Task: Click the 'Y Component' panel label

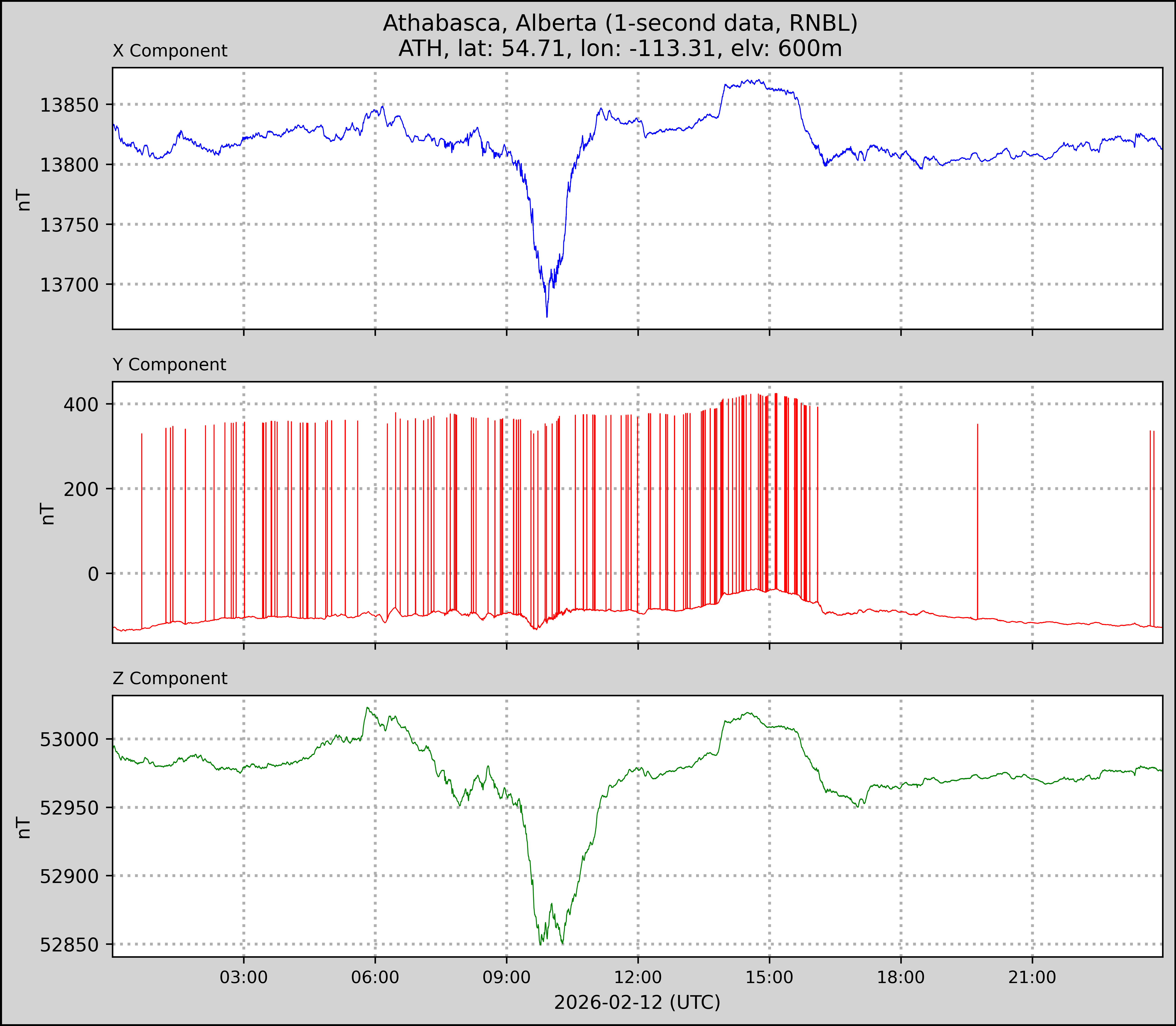Action: [169, 365]
